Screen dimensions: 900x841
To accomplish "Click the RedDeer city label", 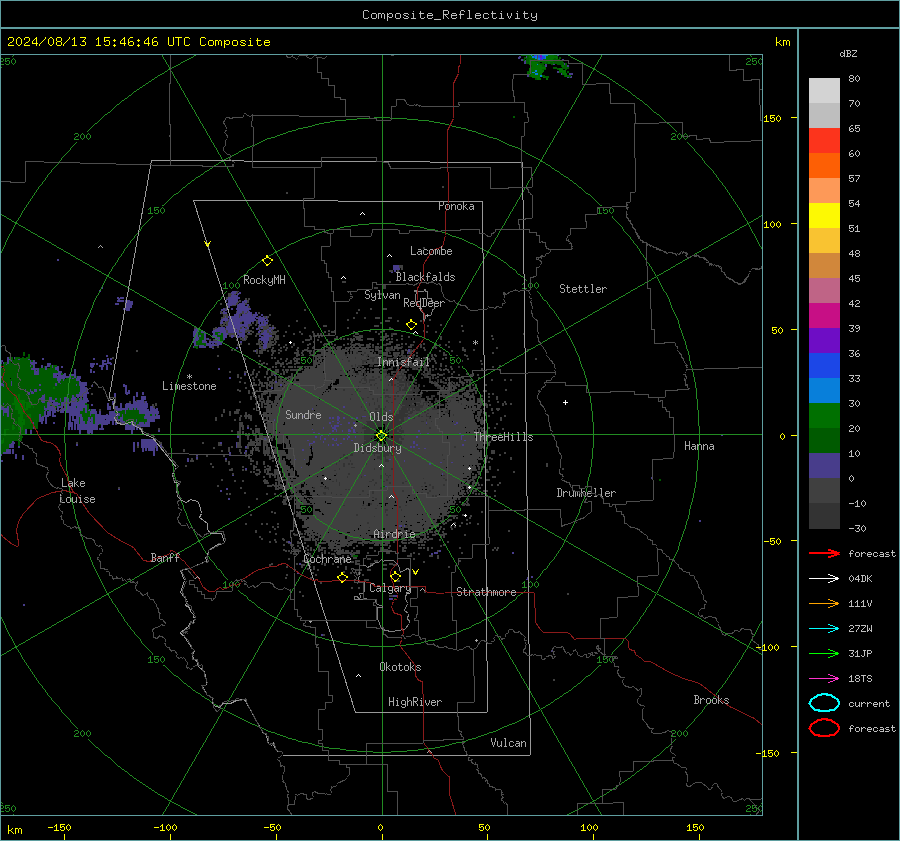I will 424,303.
